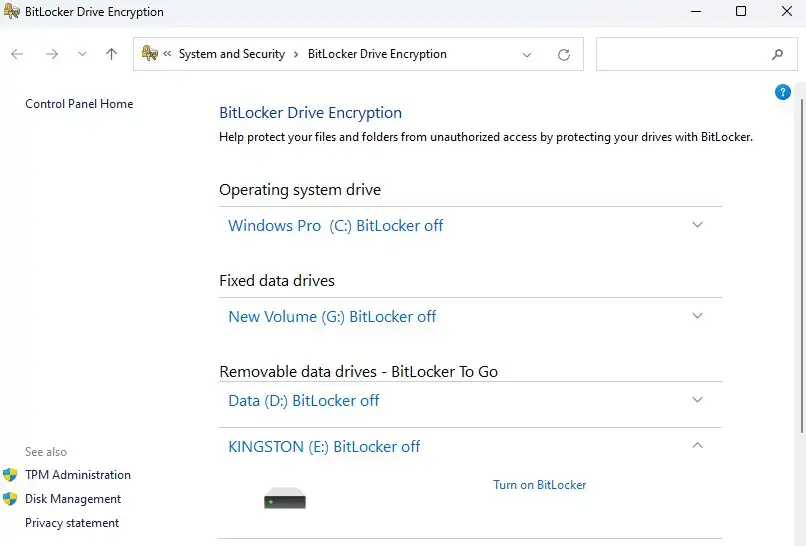Click the Forward navigation arrow
This screenshot has height=546, width=806.
[x=52, y=54]
